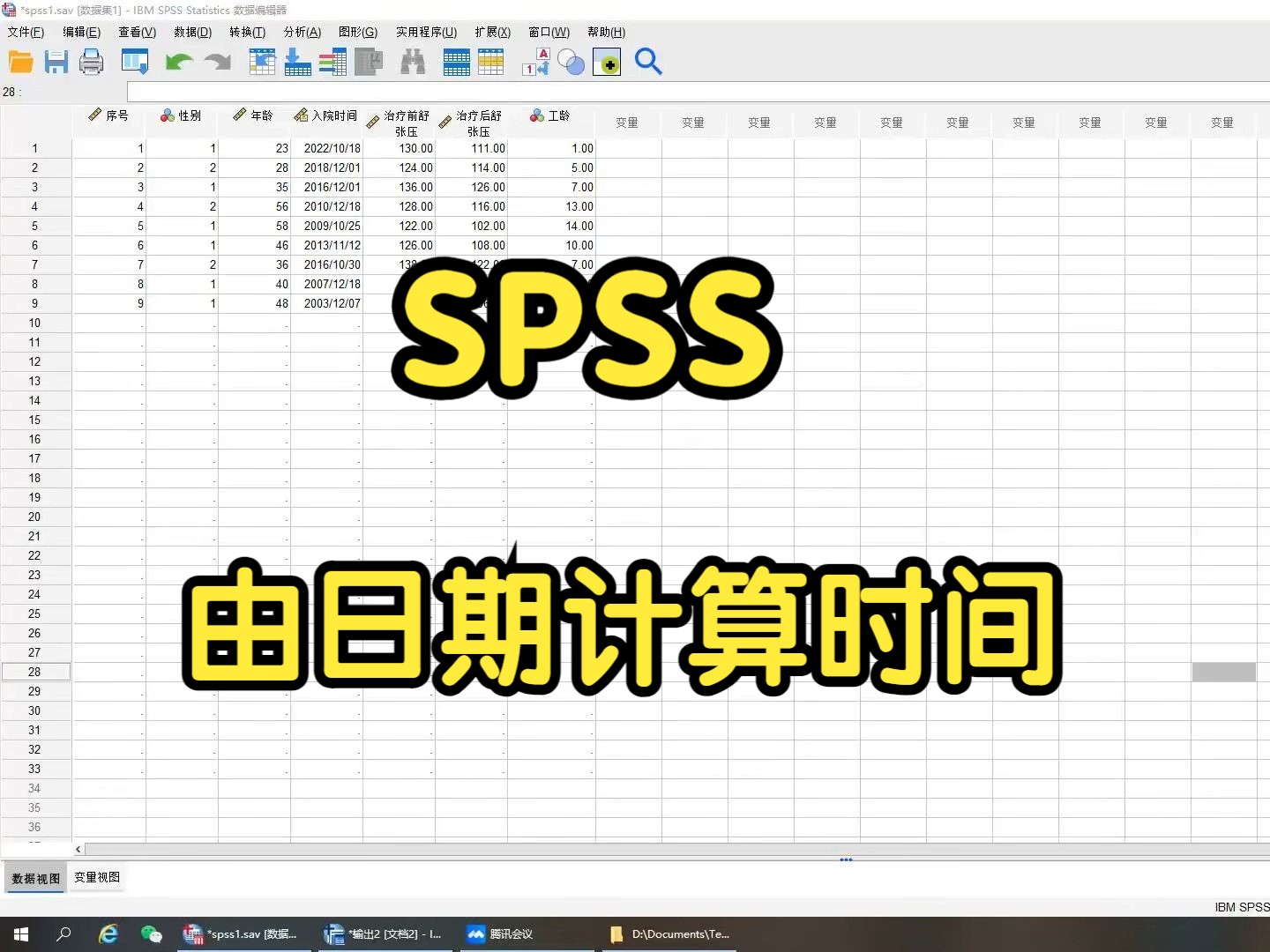The image size is (1270, 952).
Task: Click the taskbar search magnifier
Action: click(63, 934)
